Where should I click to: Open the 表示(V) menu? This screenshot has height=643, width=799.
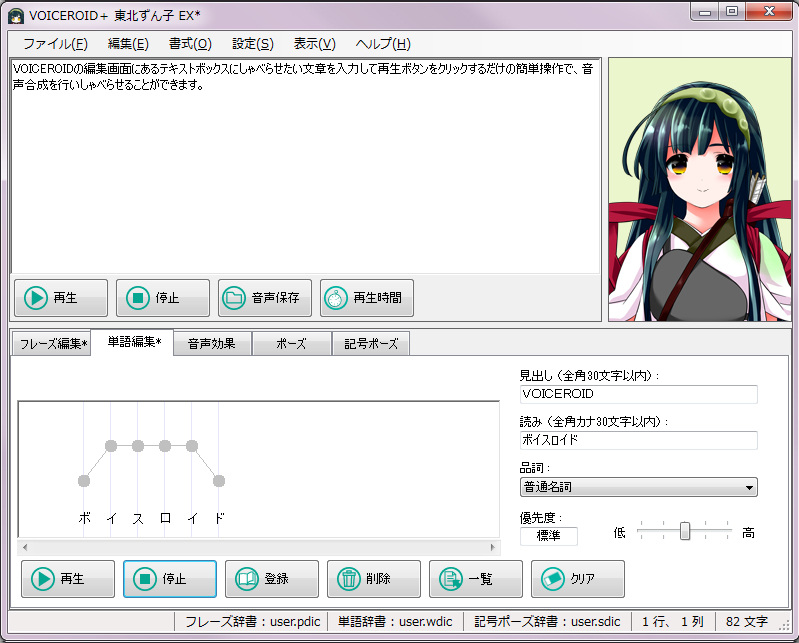pyautogui.click(x=314, y=44)
